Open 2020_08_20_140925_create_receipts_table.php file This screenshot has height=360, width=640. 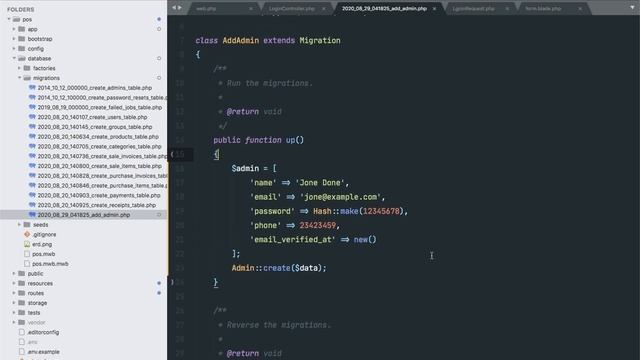pos(97,205)
